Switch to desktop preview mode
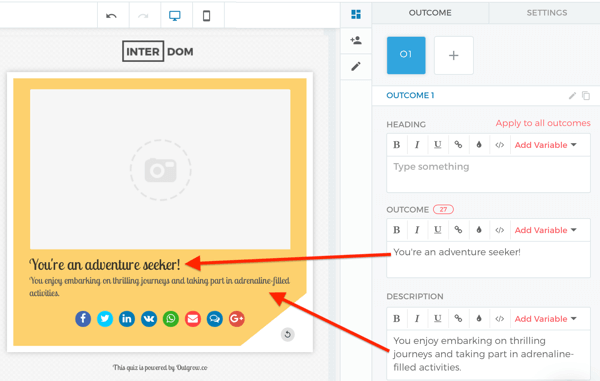Viewport: 600px width, 381px height. point(175,16)
